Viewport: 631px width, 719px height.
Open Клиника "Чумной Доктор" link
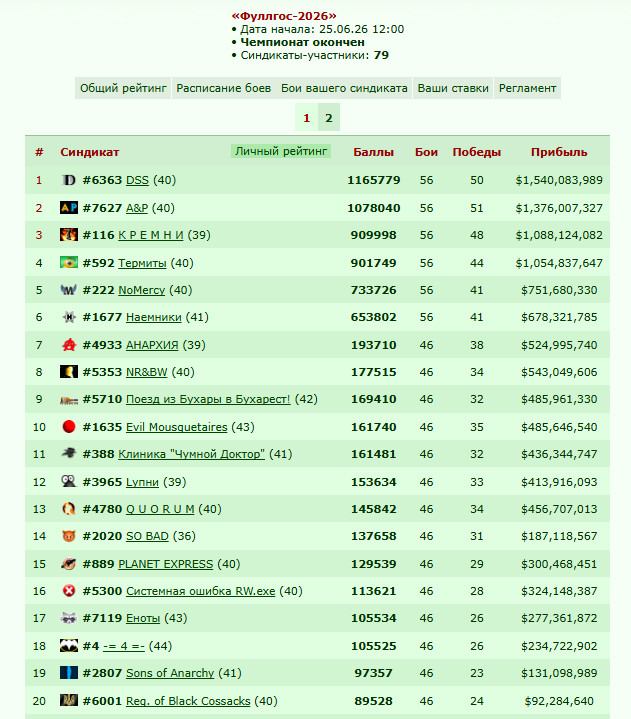(x=192, y=454)
